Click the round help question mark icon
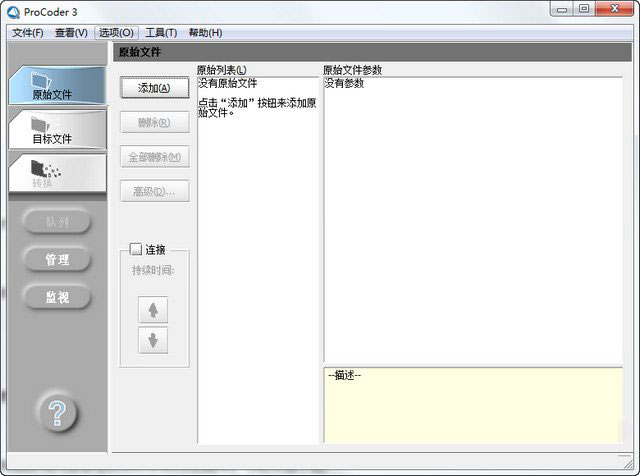Screen dimensions: 640x476 point(58,411)
